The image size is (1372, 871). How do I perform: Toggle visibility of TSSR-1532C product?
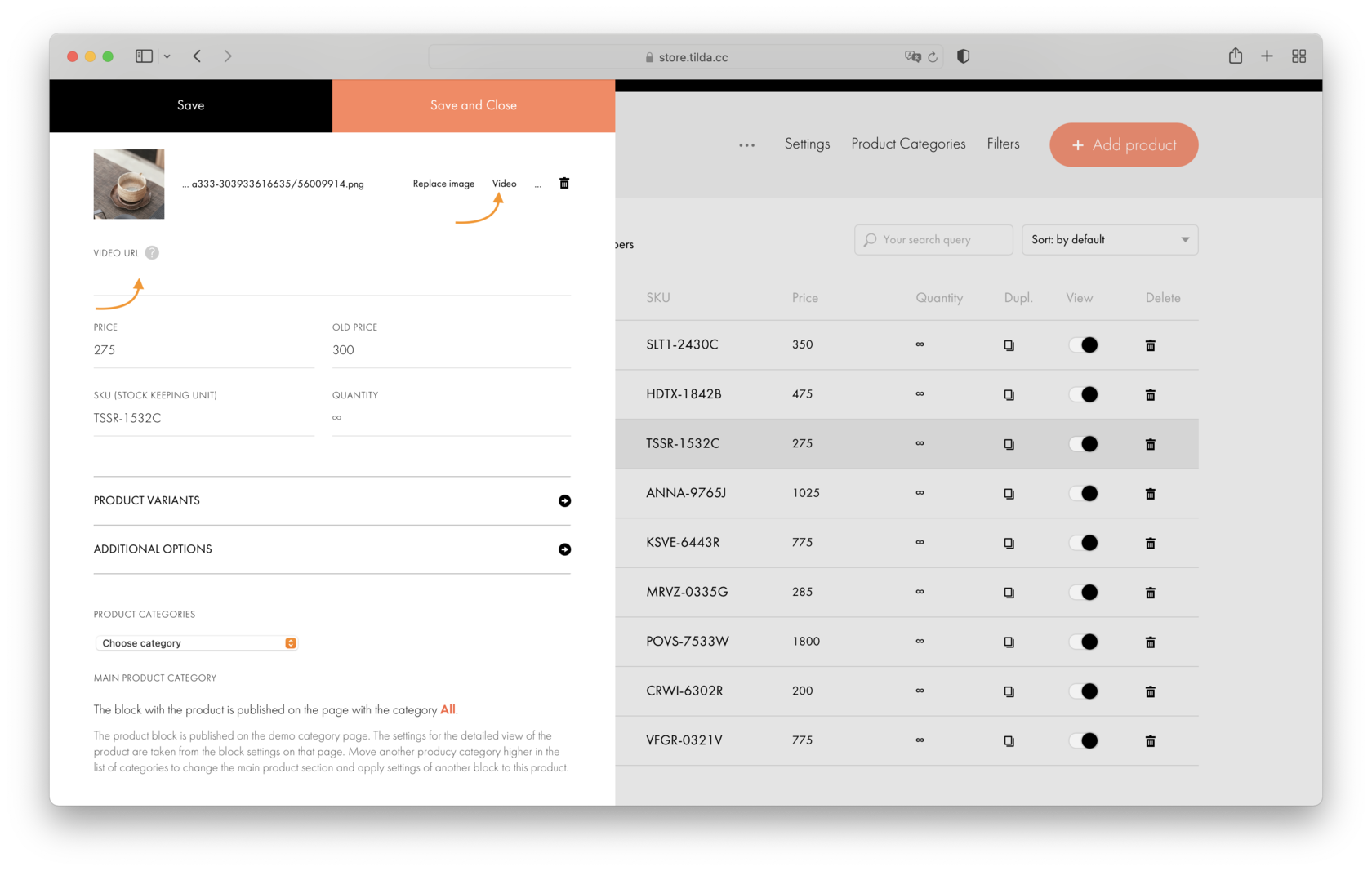1084,444
